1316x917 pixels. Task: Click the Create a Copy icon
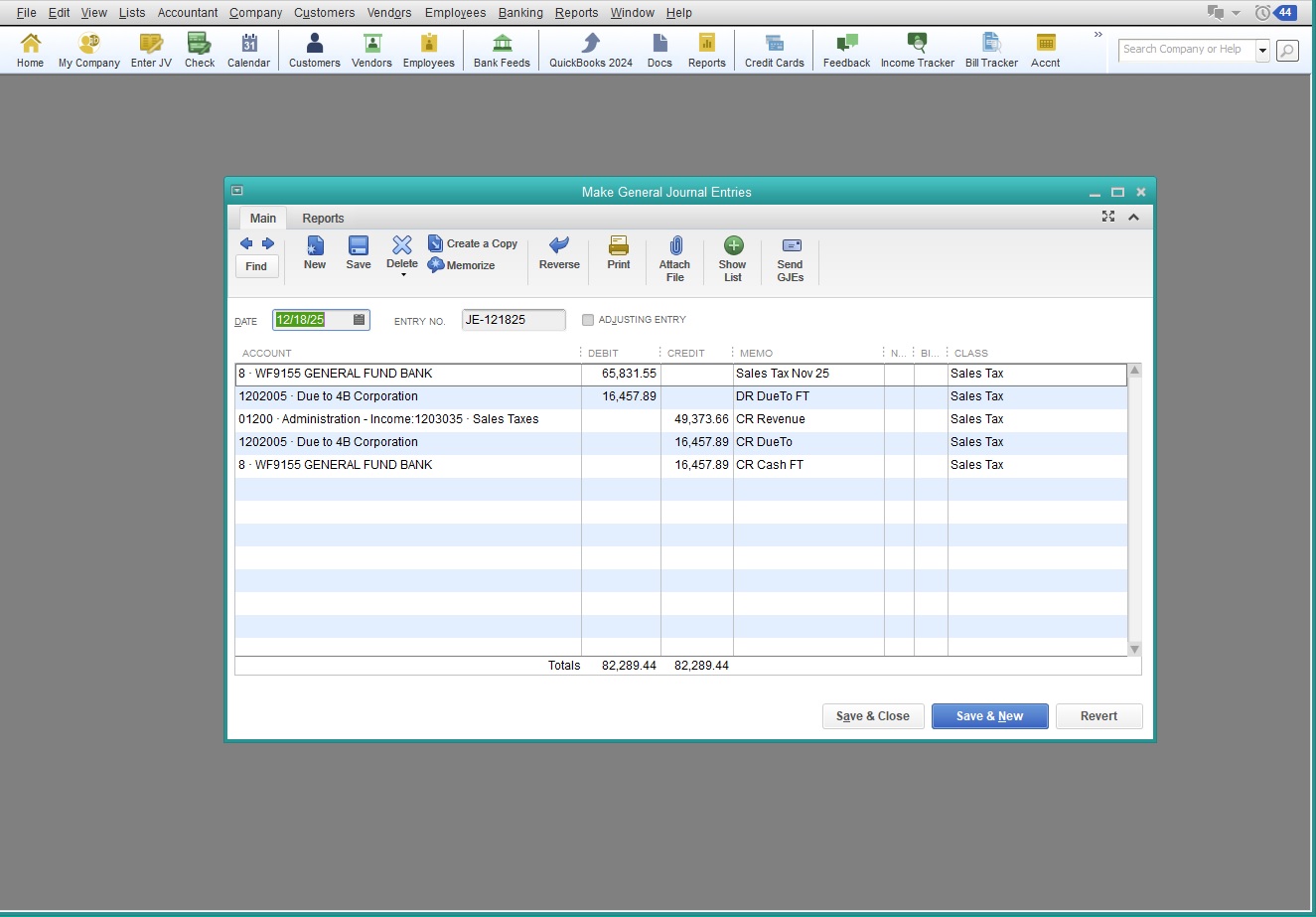click(436, 243)
